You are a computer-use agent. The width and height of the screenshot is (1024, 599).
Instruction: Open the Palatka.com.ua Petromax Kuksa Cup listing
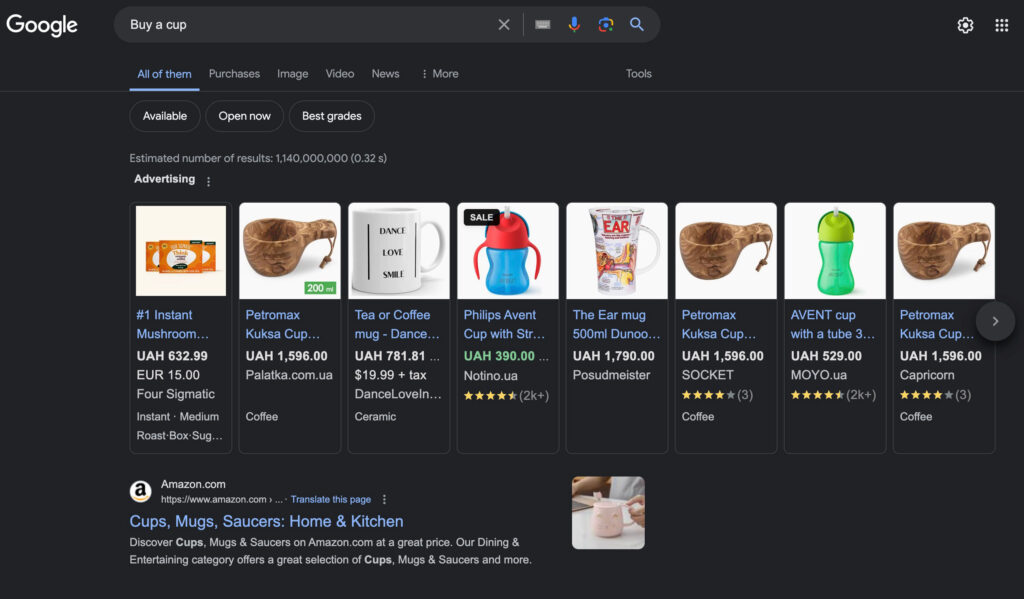(x=283, y=324)
